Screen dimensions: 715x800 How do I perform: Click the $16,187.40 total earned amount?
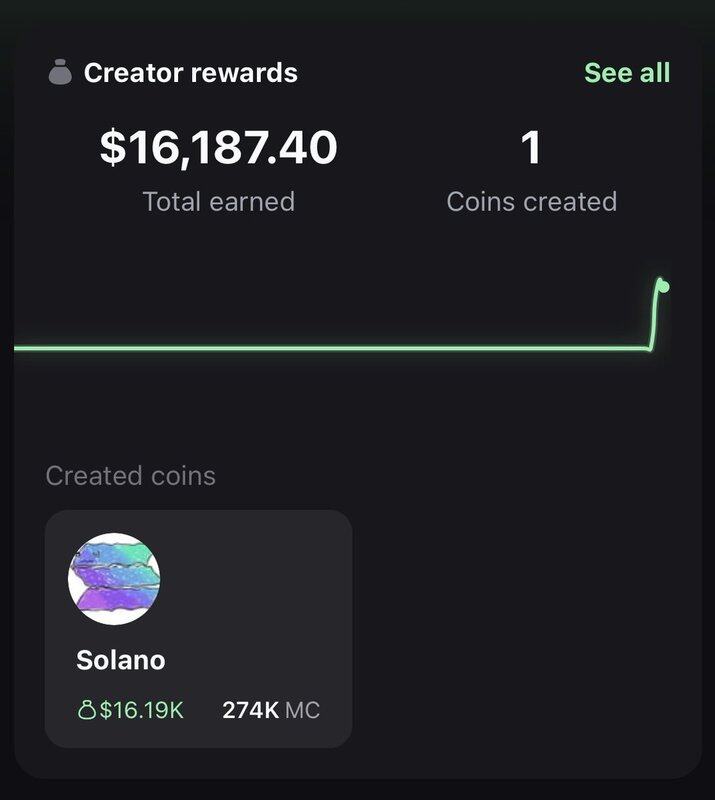coord(219,148)
